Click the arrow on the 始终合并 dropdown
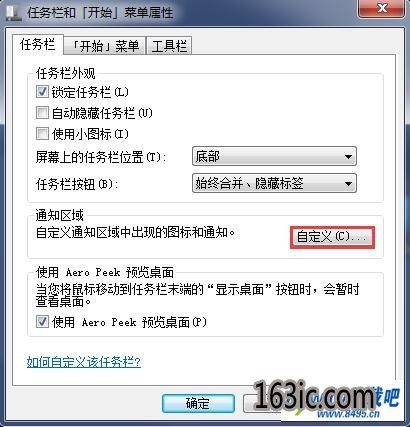410x427 pixels. pos(348,183)
